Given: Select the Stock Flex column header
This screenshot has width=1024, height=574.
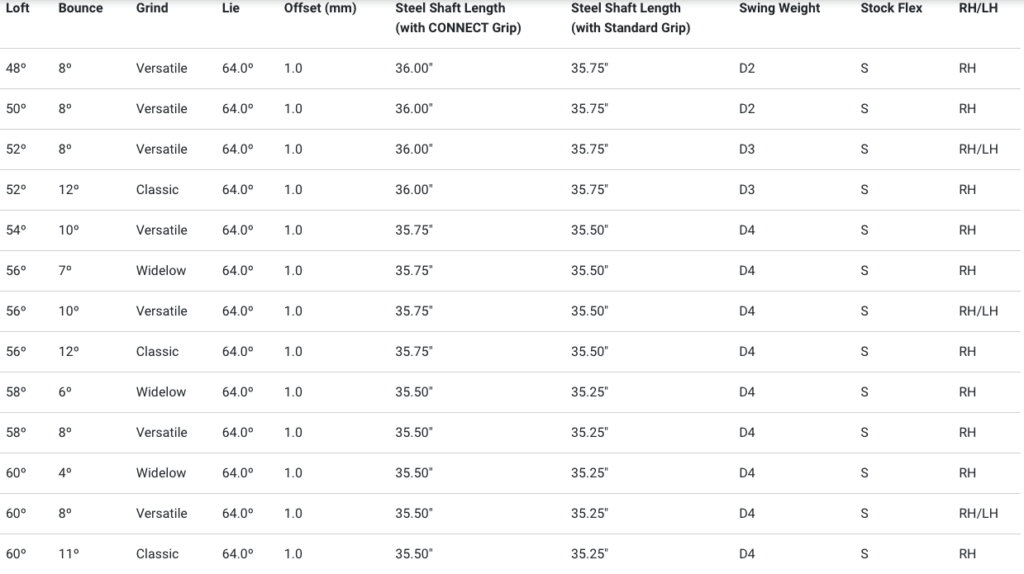Looking at the screenshot, I should (891, 8).
